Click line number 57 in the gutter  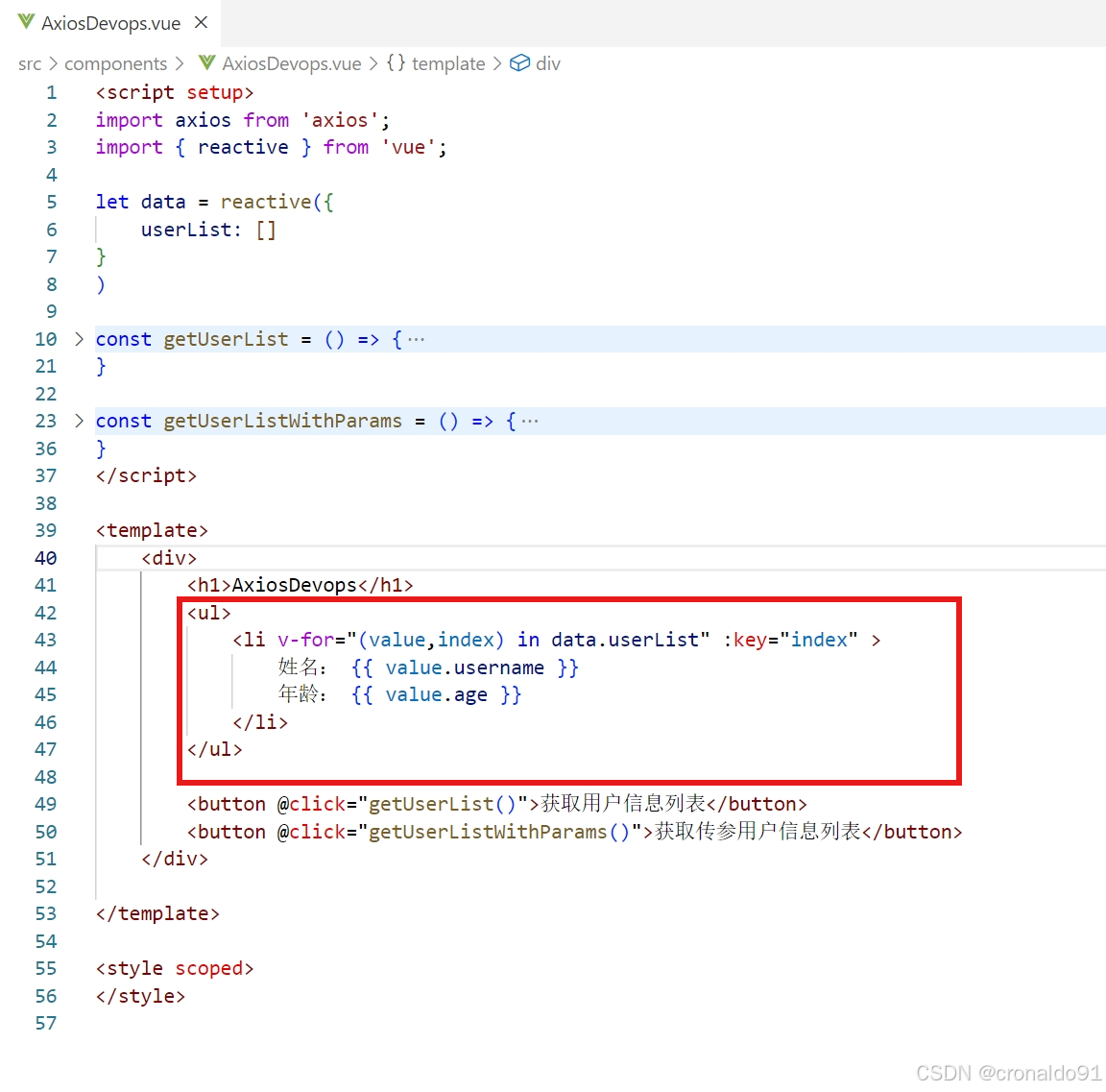[46, 1023]
